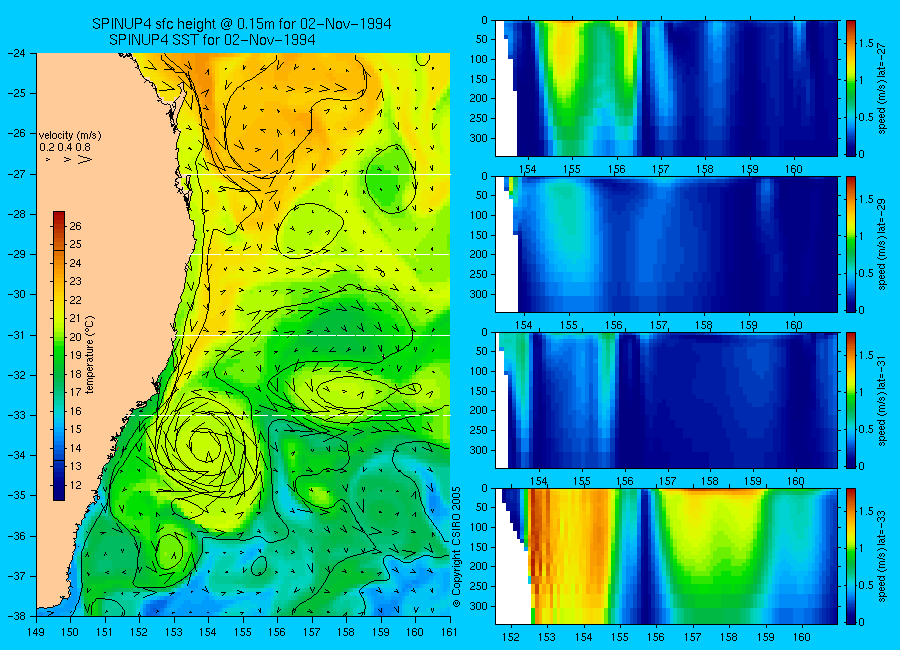Click the '-28' latitude tick on the main map

tap(16, 214)
